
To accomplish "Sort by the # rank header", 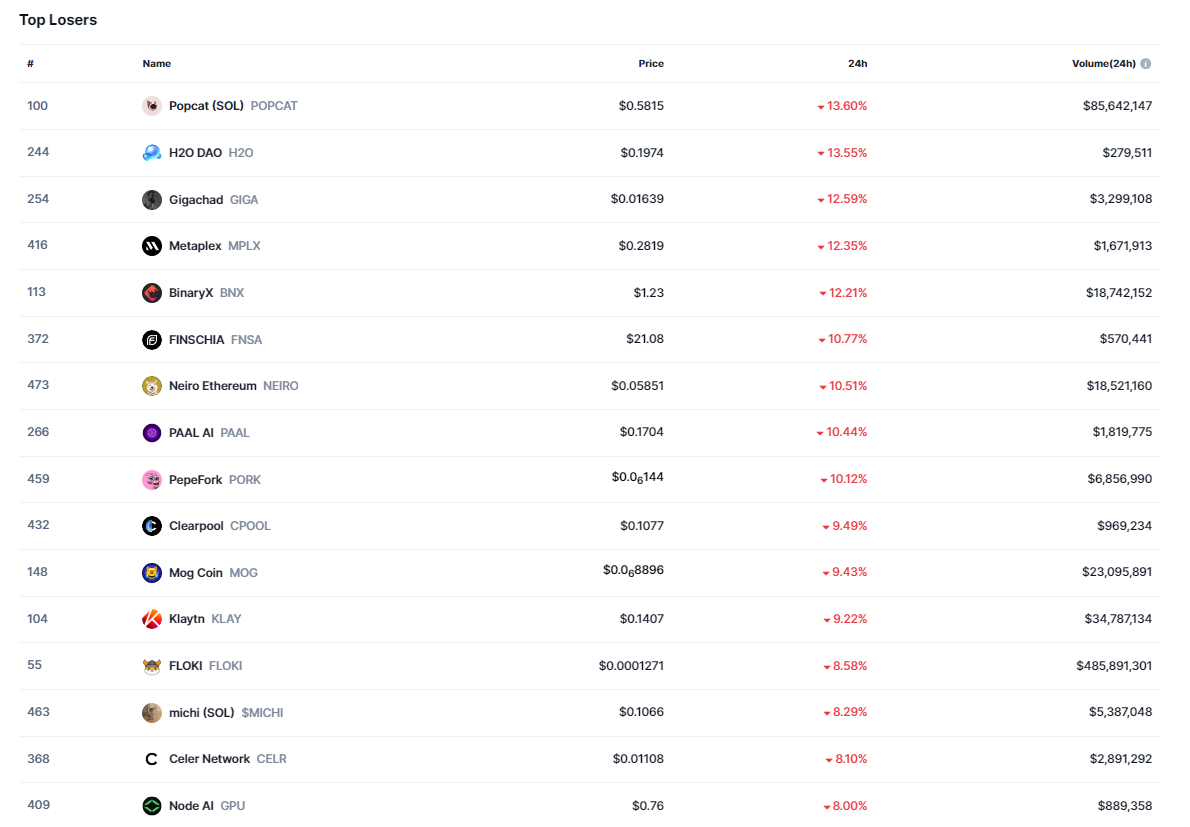I will (x=31, y=64).
